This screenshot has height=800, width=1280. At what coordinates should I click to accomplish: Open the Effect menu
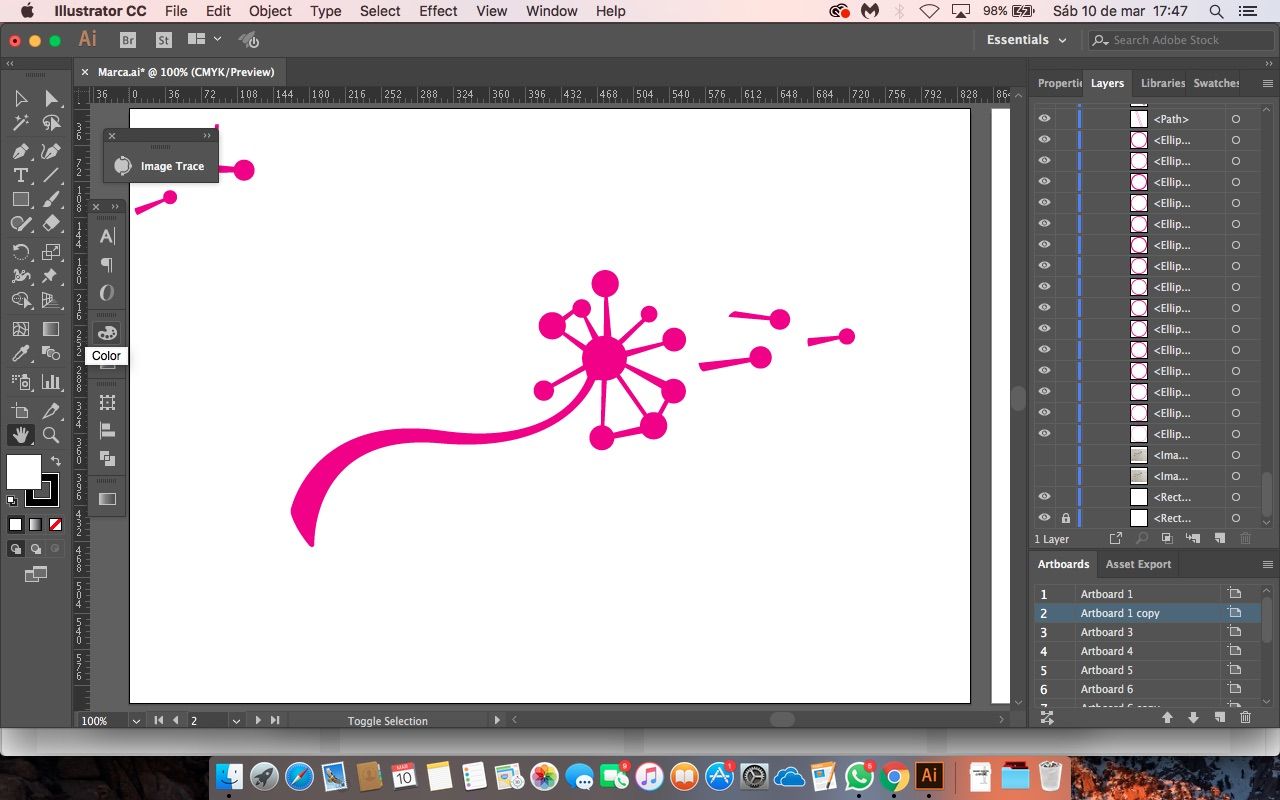[438, 11]
